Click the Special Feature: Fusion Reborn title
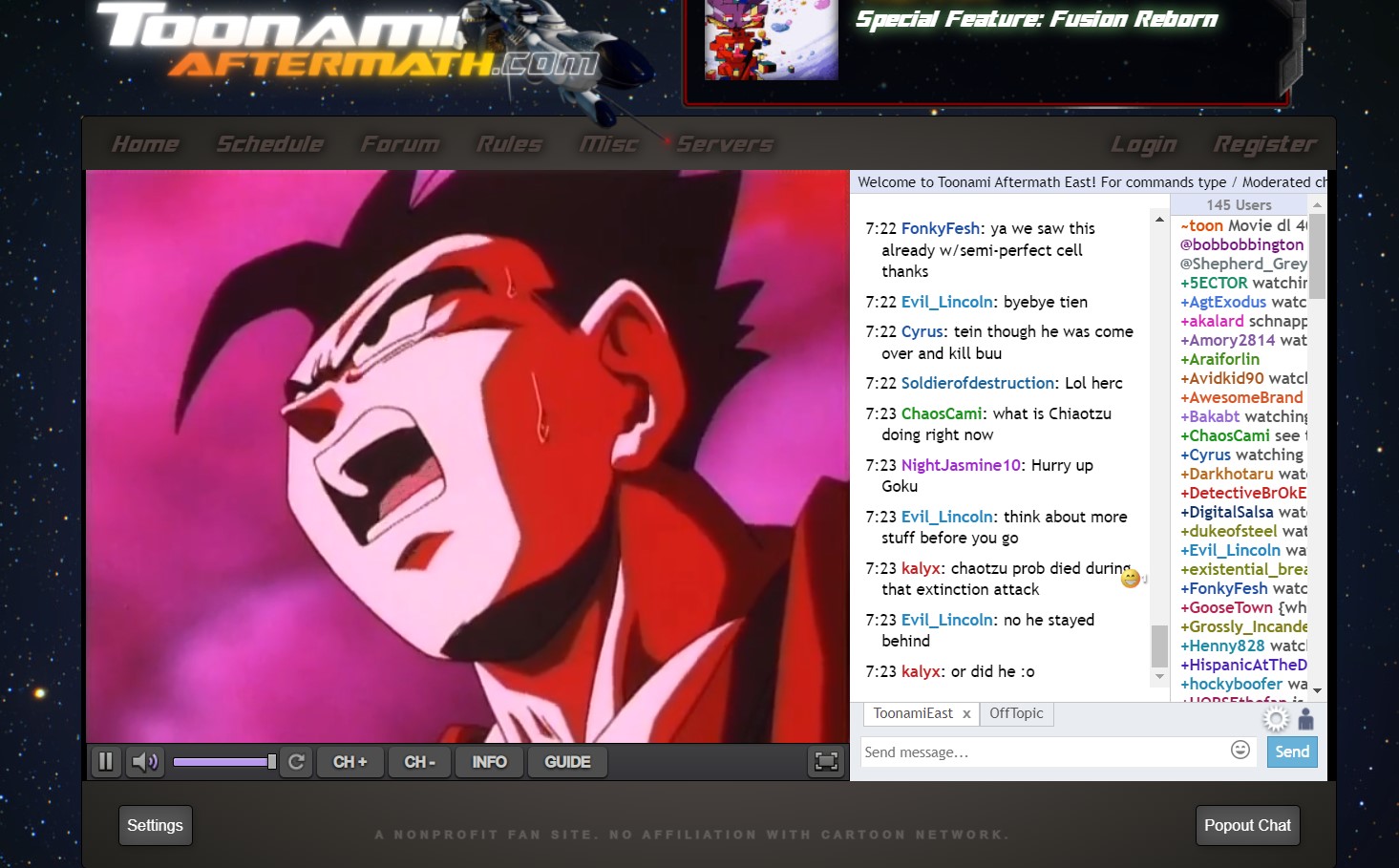This screenshot has height=868, width=1399. click(x=1036, y=19)
